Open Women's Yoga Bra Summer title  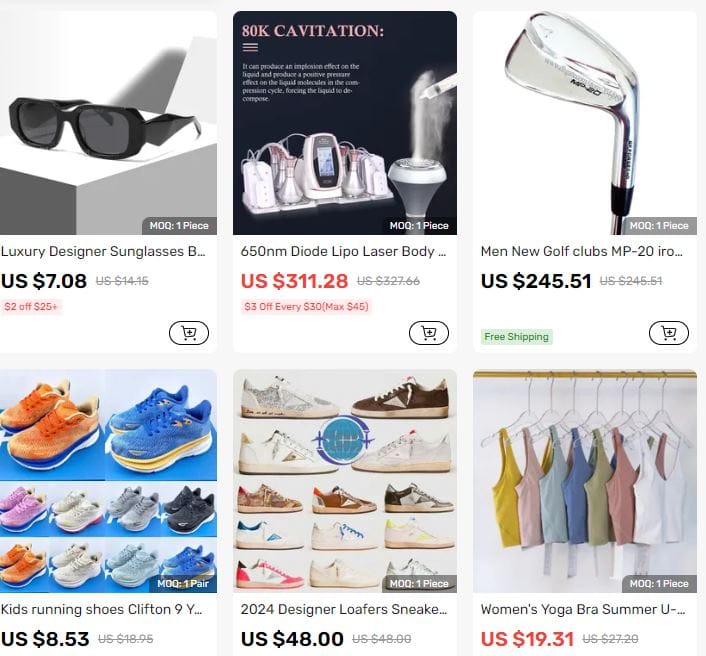pyautogui.click(x=583, y=609)
